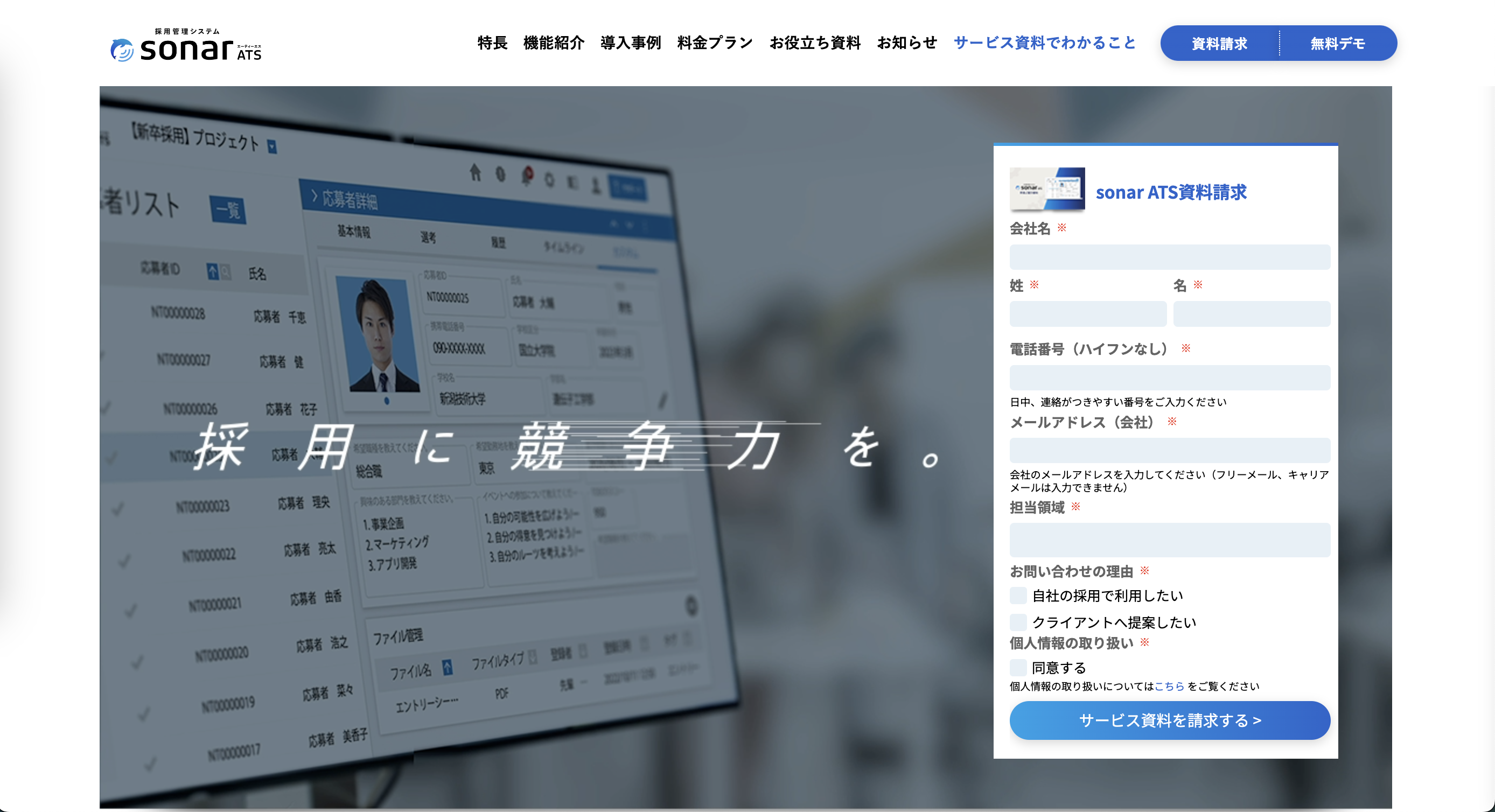Viewport: 1495px width, 812px height.
Task: Focus the 会社名 input field
Action: coord(1170,257)
